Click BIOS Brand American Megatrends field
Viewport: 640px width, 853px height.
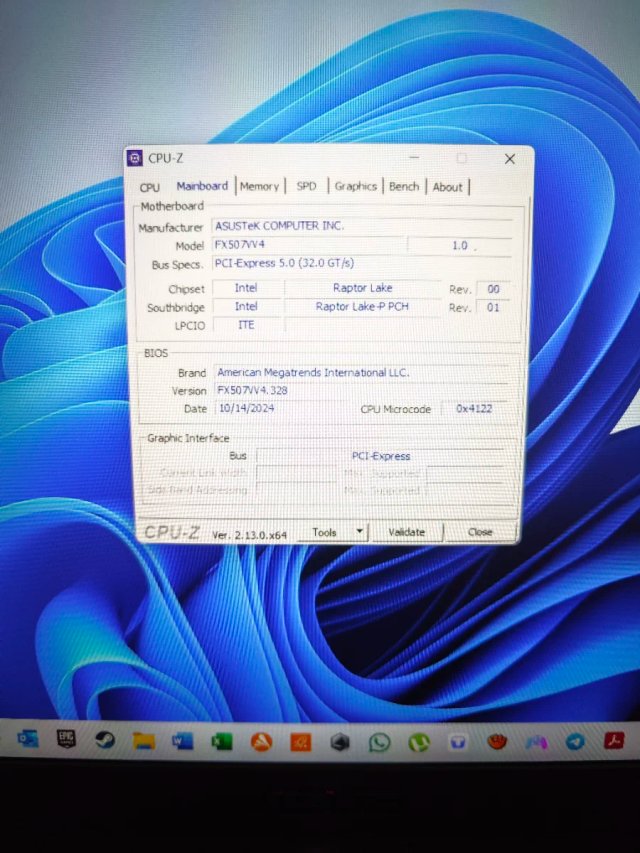coord(361,373)
